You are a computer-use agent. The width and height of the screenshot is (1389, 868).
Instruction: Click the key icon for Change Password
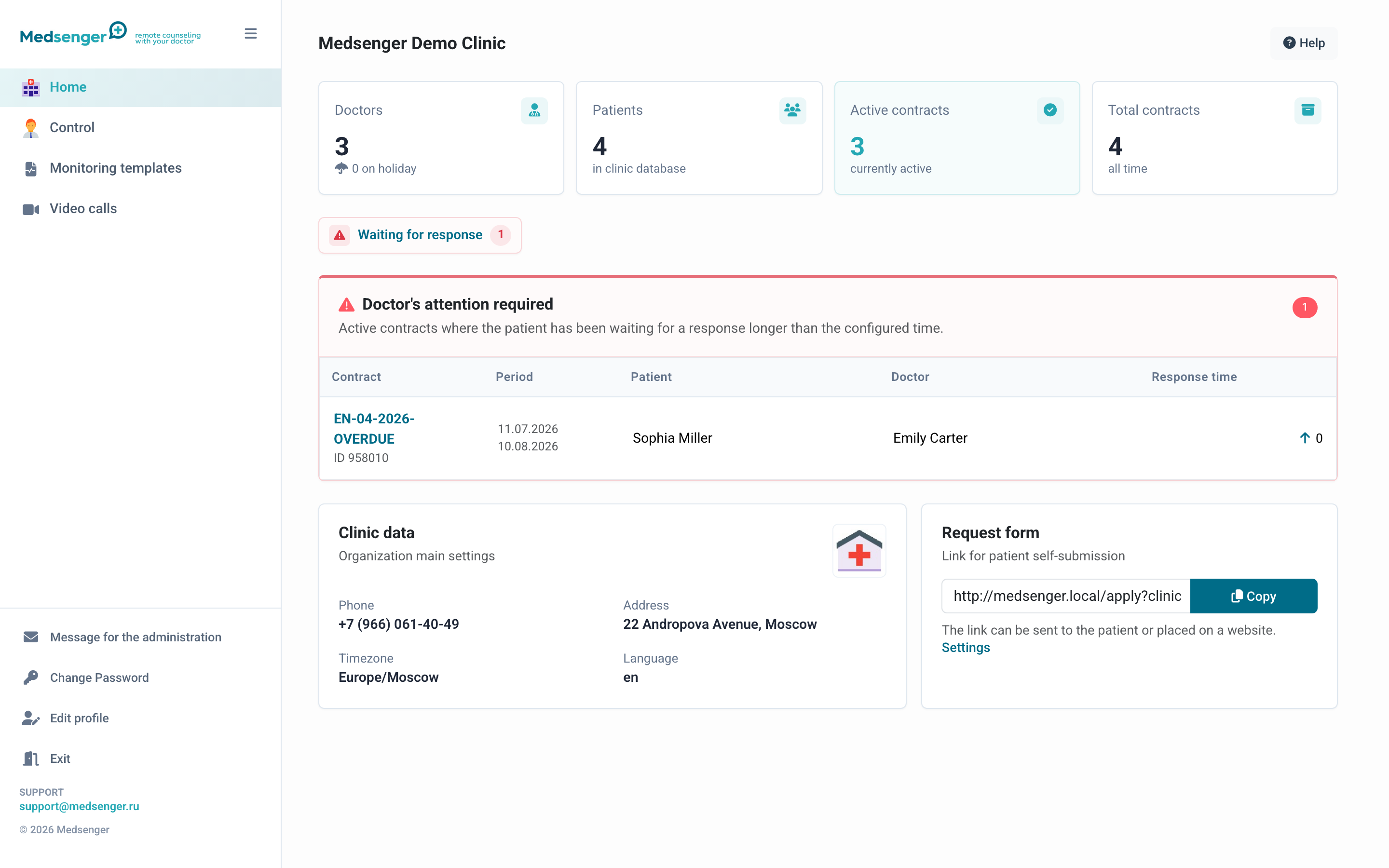(31, 678)
